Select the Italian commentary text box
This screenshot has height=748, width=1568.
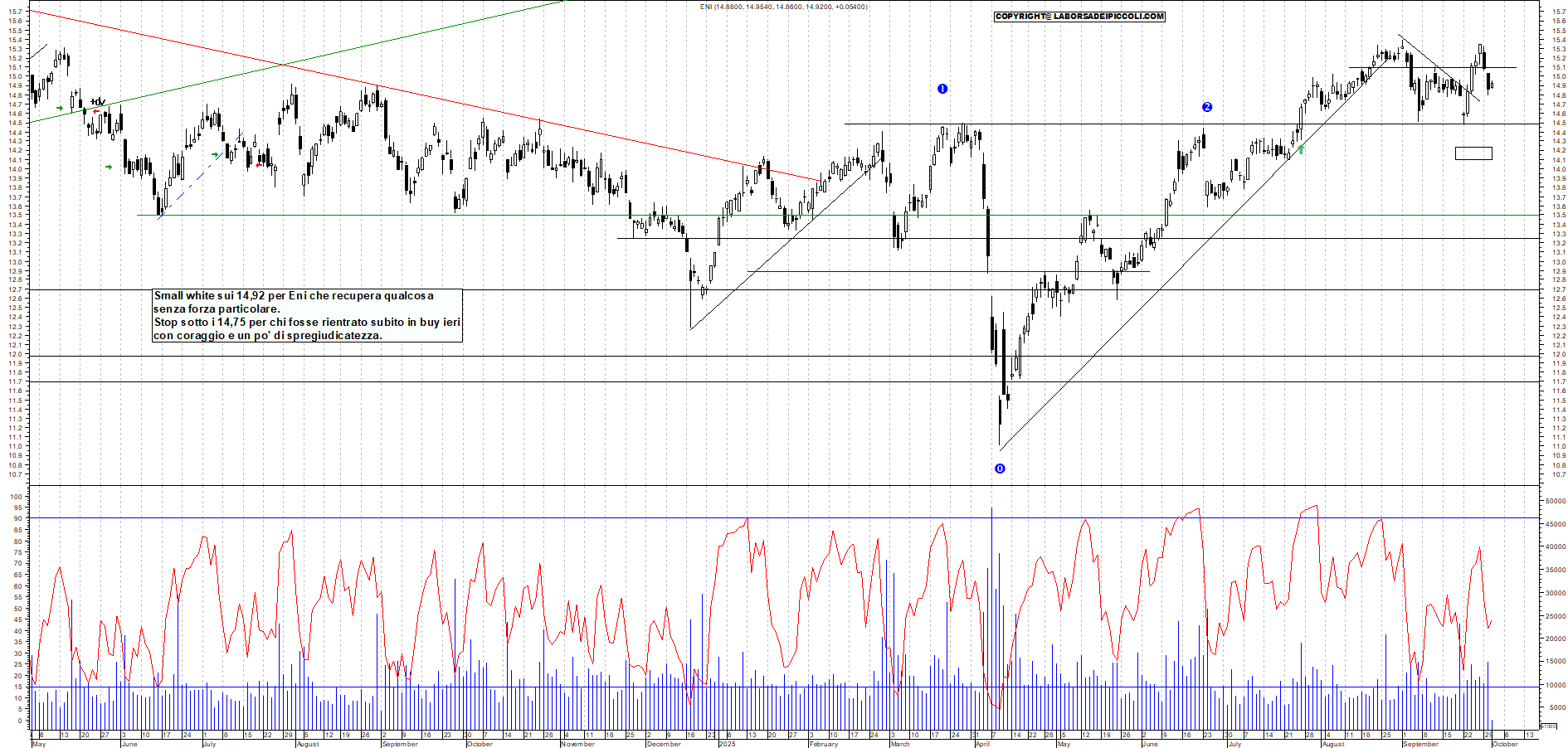307,315
